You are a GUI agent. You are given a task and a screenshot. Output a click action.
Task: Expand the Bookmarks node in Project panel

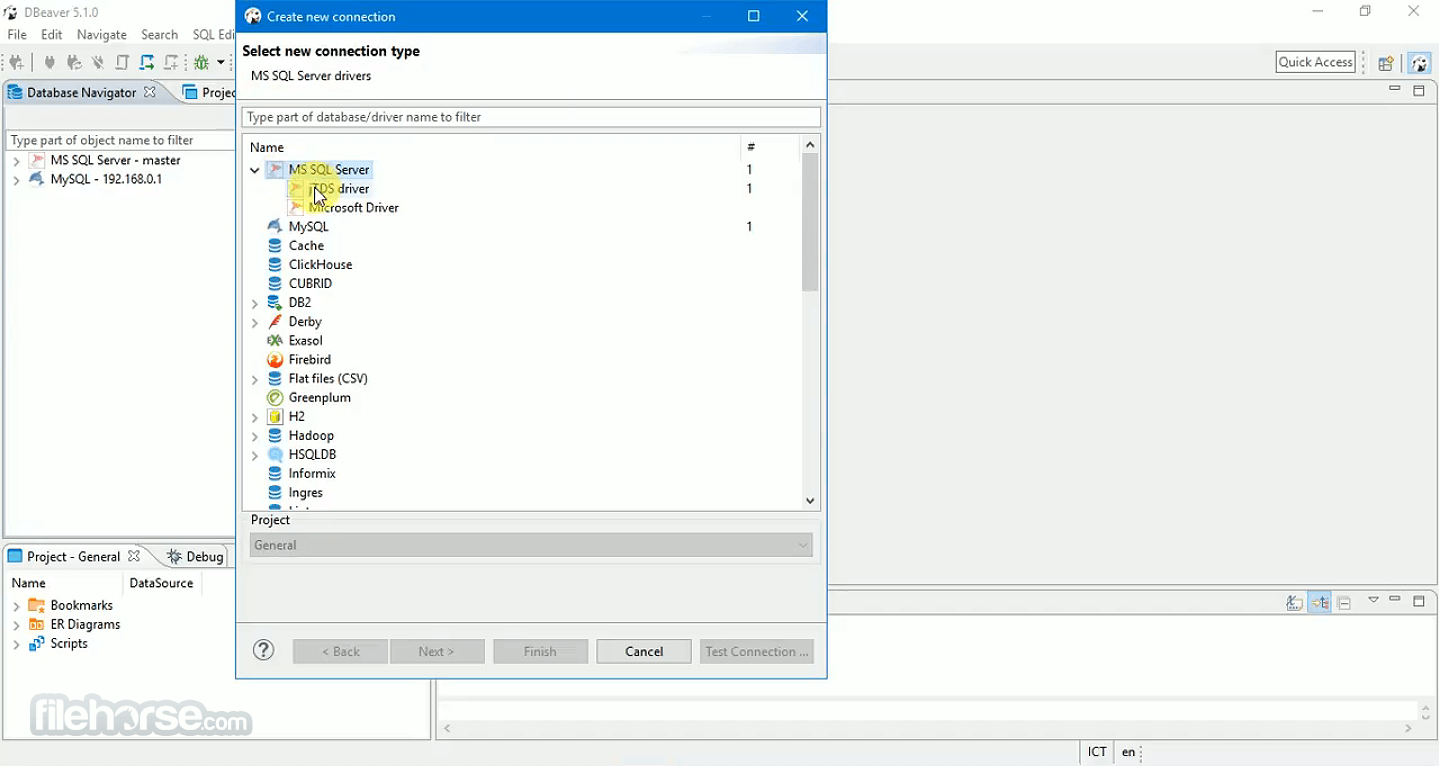pos(16,606)
